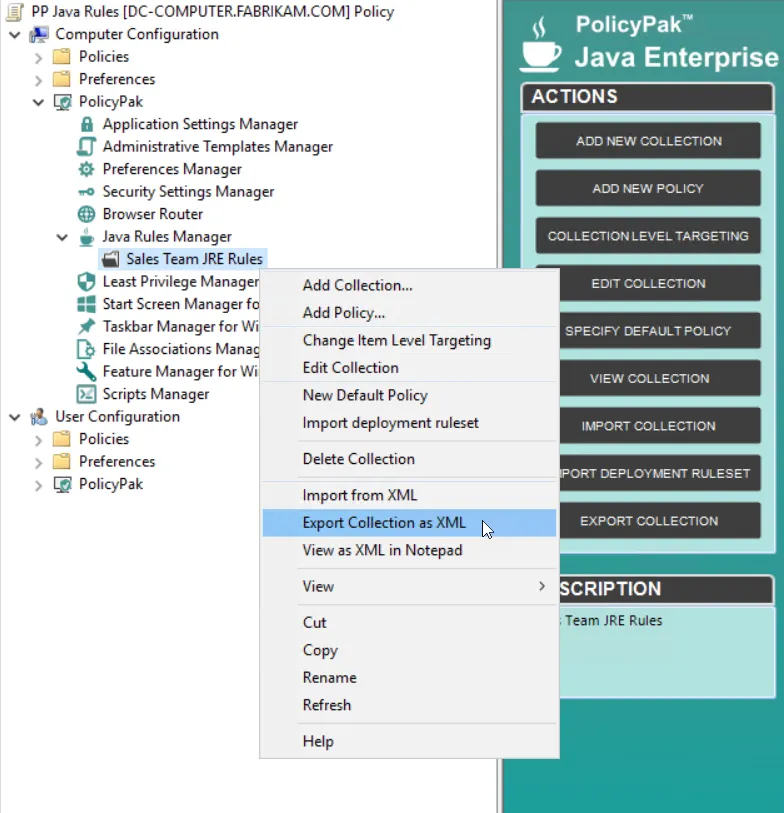The height and width of the screenshot is (813, 784).
Task: Click IMPORT DEPLOYMENT RULESET action button
Action: [x=660, y=473]
